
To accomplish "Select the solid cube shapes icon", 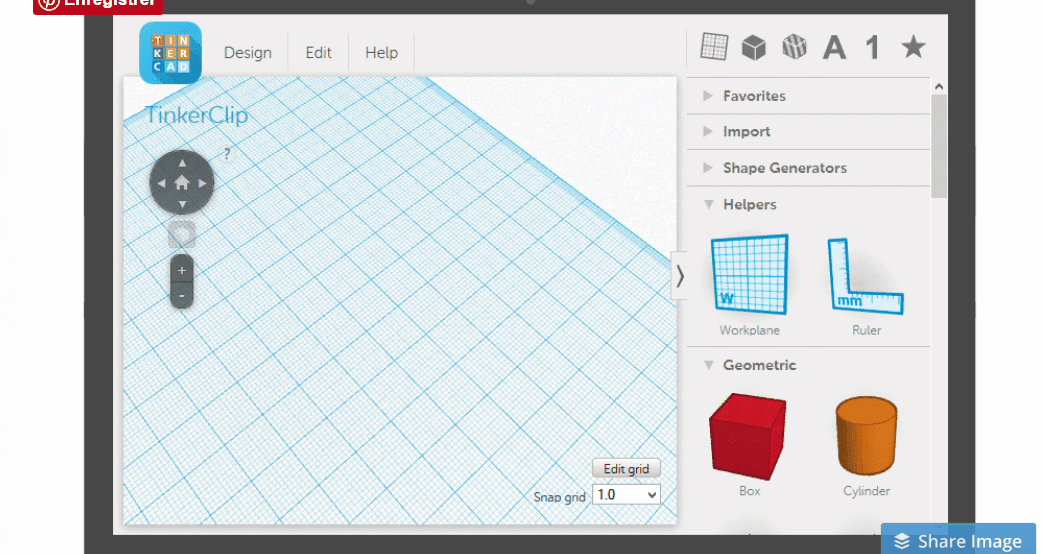I will tap(754, 47).
